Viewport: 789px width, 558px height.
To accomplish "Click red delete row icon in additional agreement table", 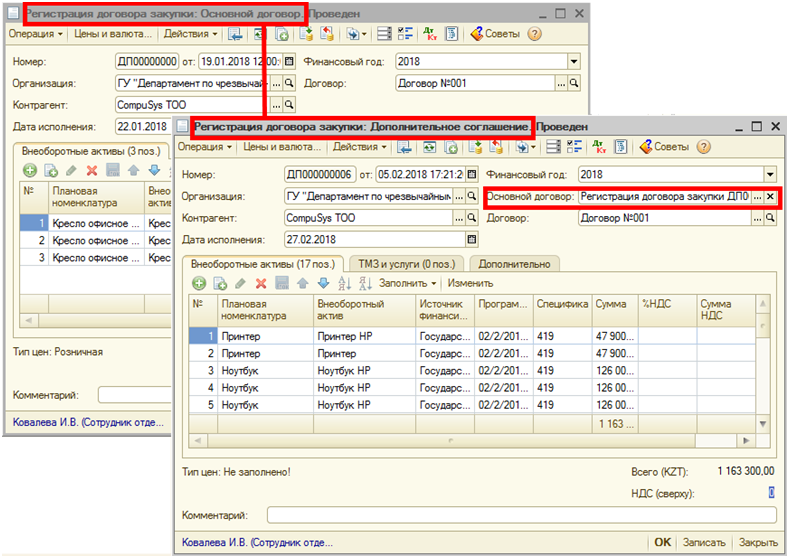I will pos(261,284).
